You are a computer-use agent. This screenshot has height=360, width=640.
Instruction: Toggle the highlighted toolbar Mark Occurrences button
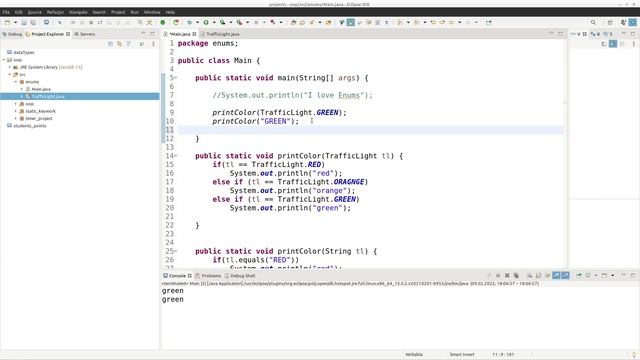[x=351, y=22]
